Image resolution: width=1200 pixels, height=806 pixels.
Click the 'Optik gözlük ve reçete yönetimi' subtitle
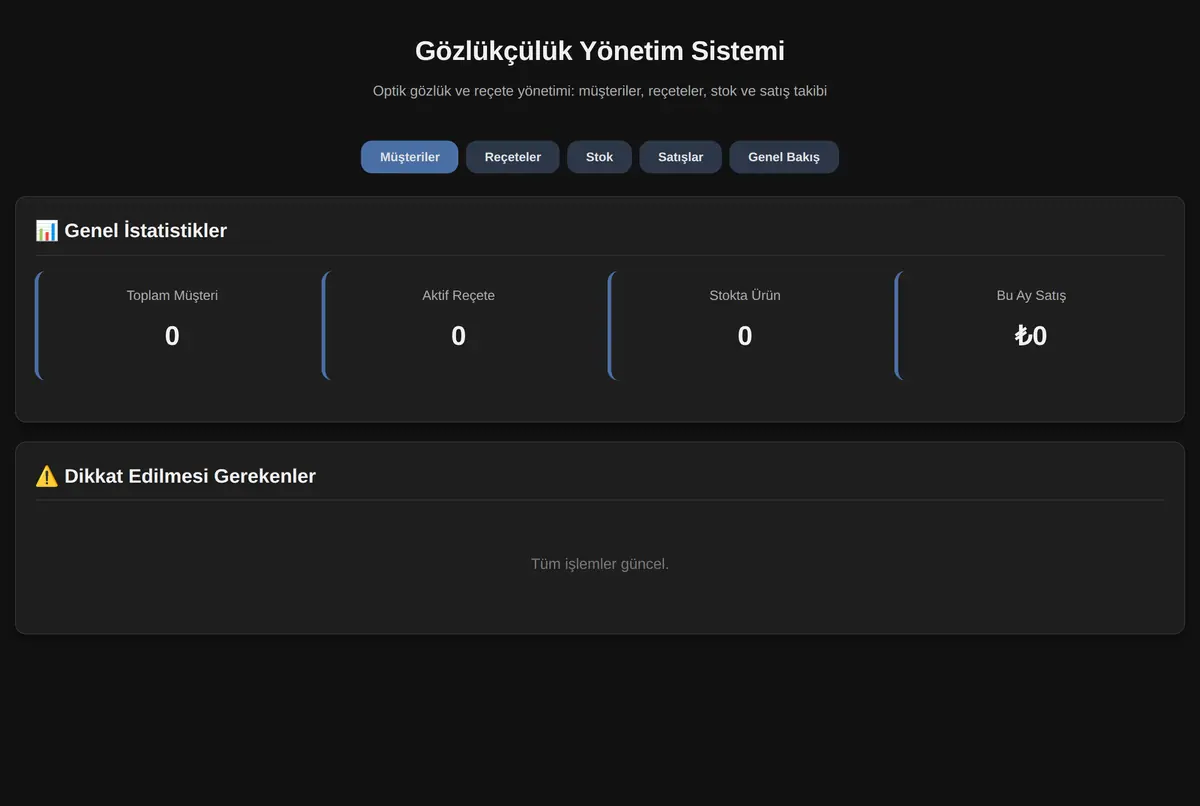tap(600, 91)
